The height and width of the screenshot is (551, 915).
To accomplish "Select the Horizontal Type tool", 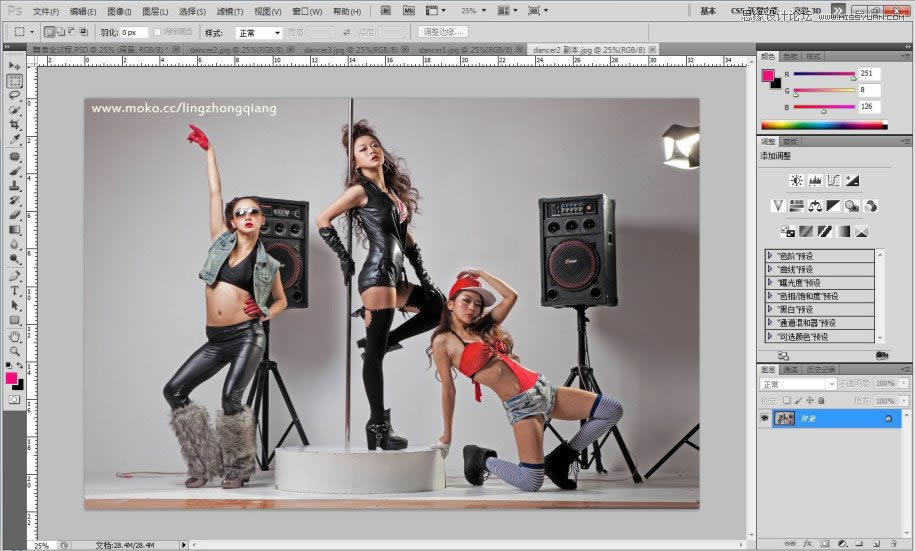I will [15, 291].
